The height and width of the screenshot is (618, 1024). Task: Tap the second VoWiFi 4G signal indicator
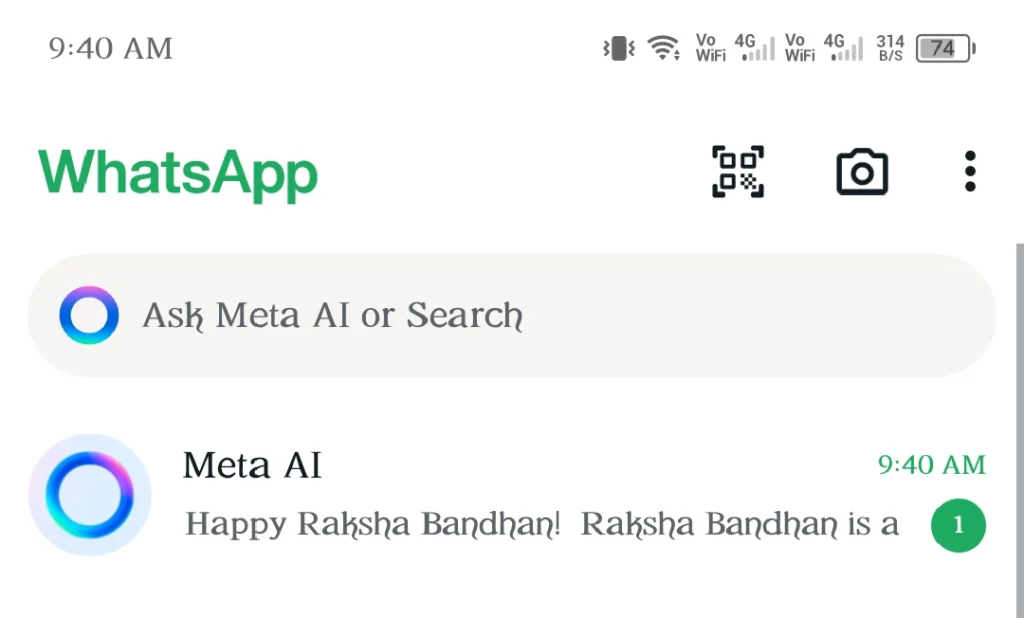point(824,48)
